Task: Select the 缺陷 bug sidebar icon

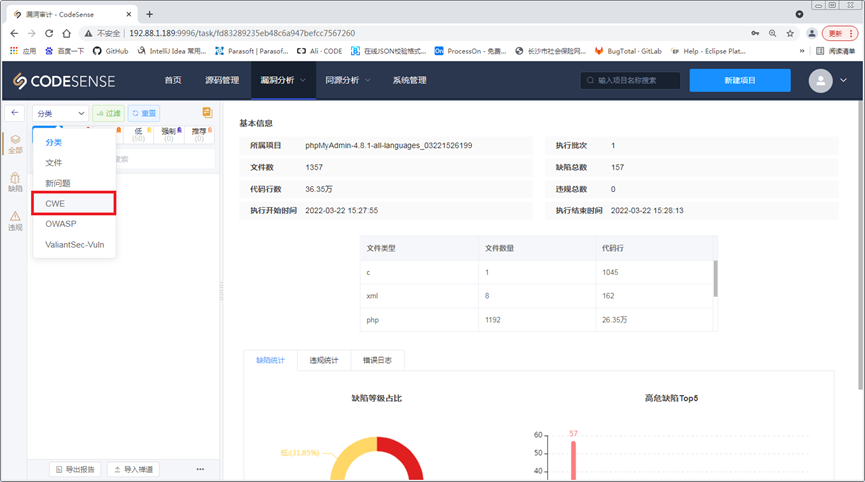Action: click(15, 182)
